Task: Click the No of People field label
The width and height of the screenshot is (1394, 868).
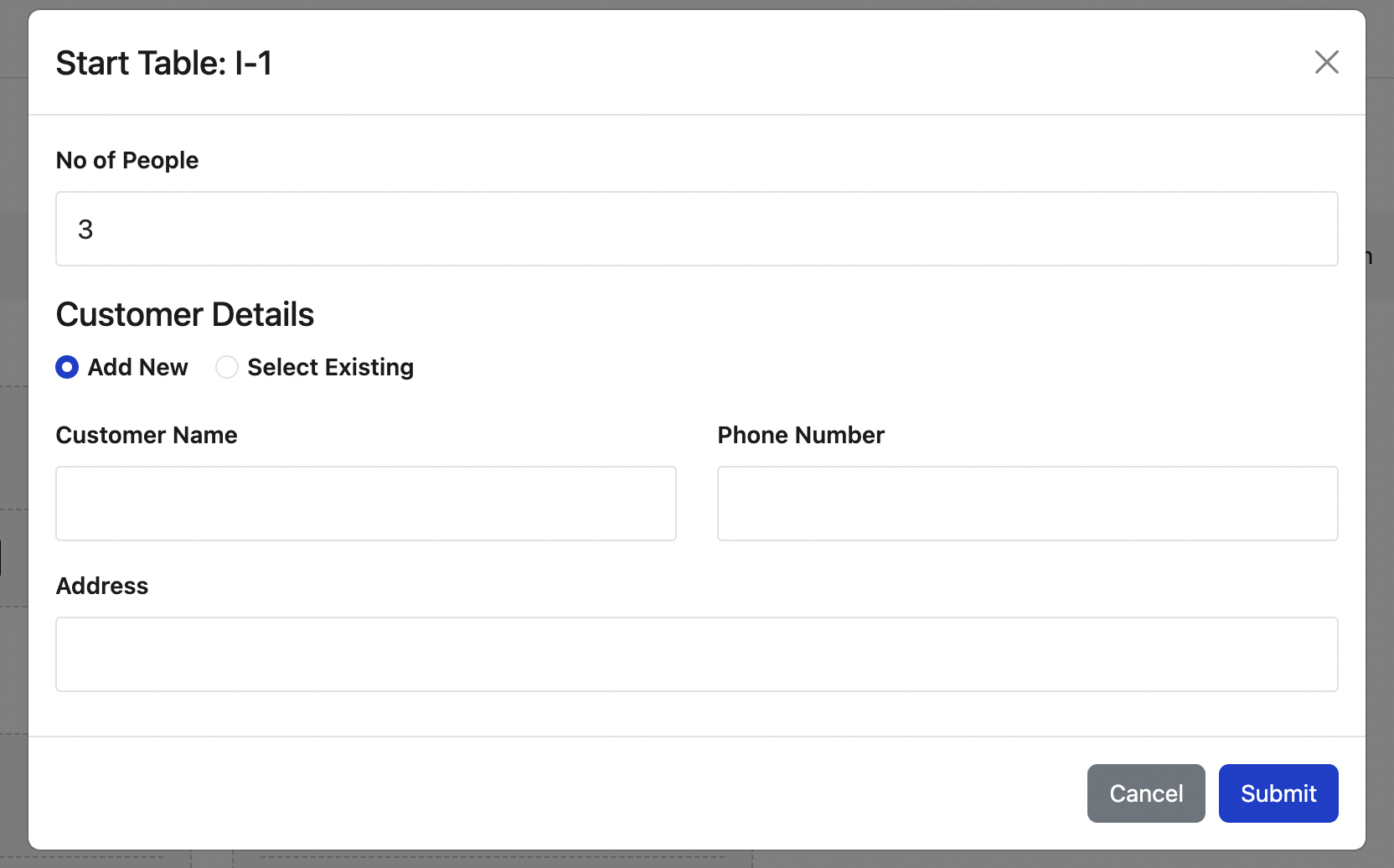Action: tap(127, 160)
